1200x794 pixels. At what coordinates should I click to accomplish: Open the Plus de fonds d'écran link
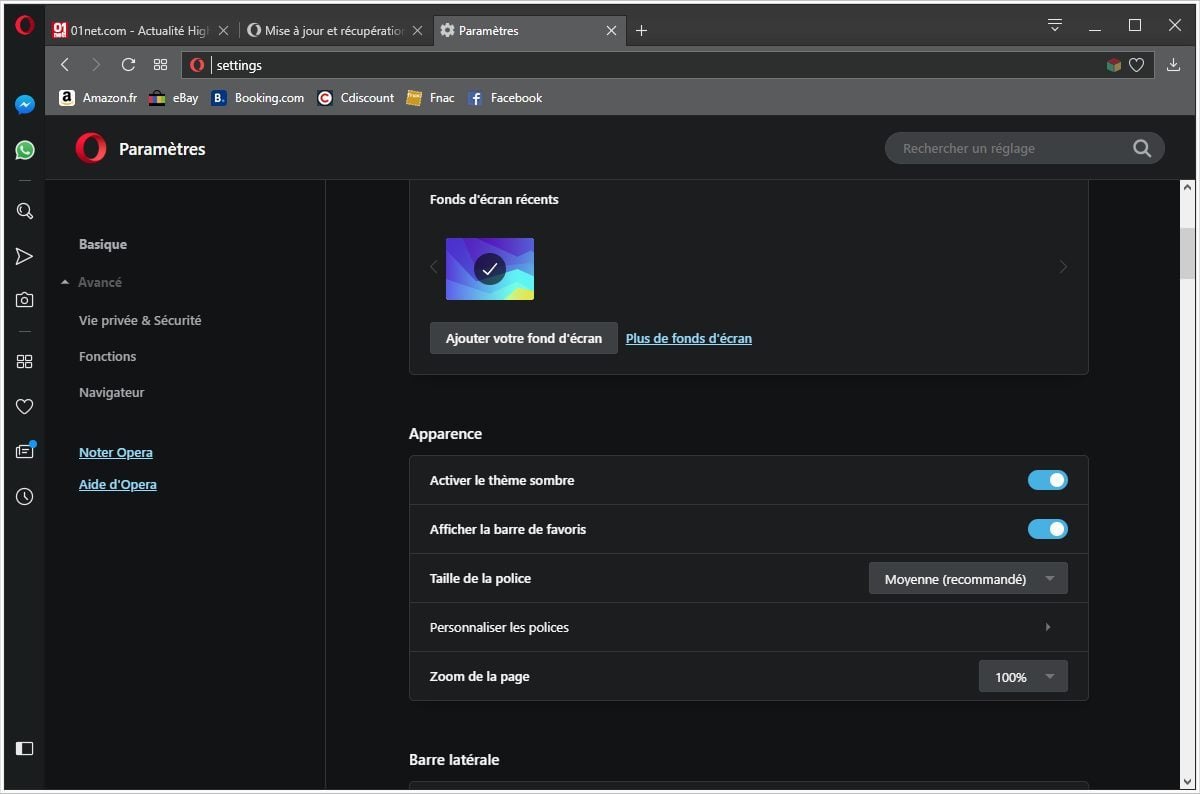[688, 339]
